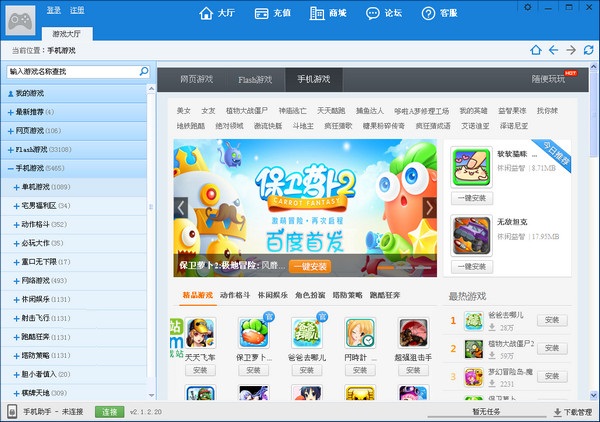
Task: Click the phone assistant icon
Action: [12, 412]
